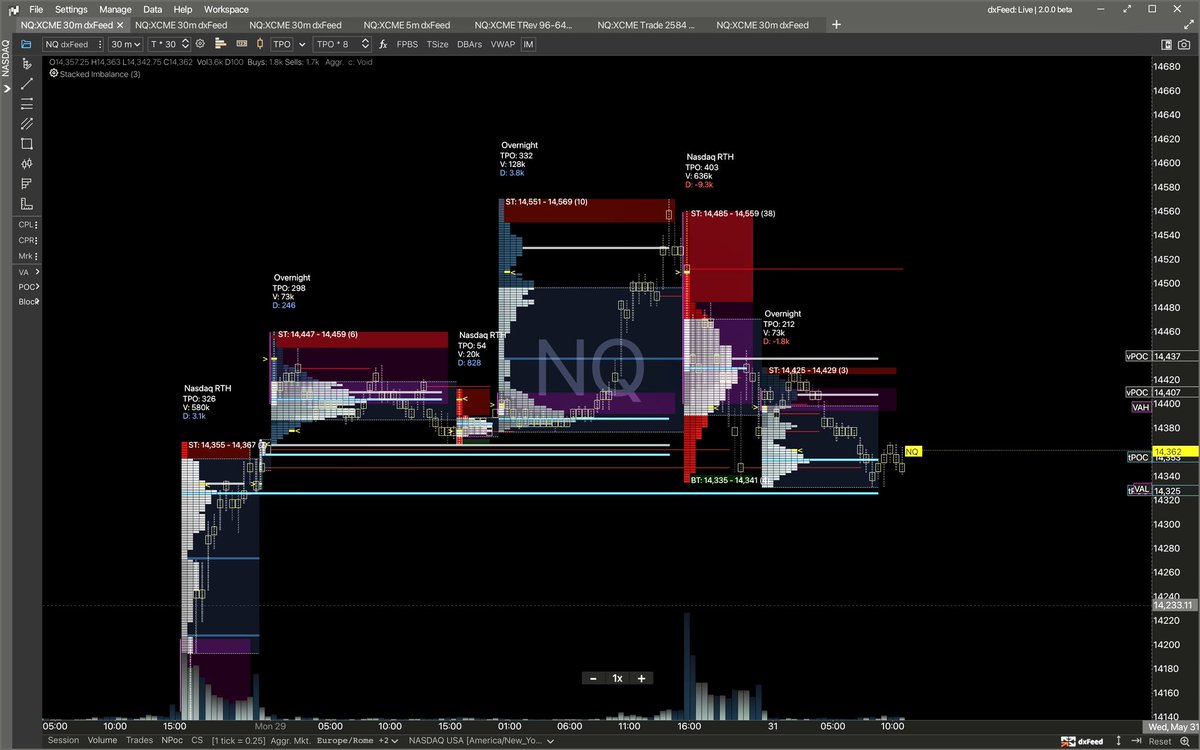The height and width of the screenshot is (750, 1200).
Task: Select the trend line drawing tool
Action: point(27,84)
